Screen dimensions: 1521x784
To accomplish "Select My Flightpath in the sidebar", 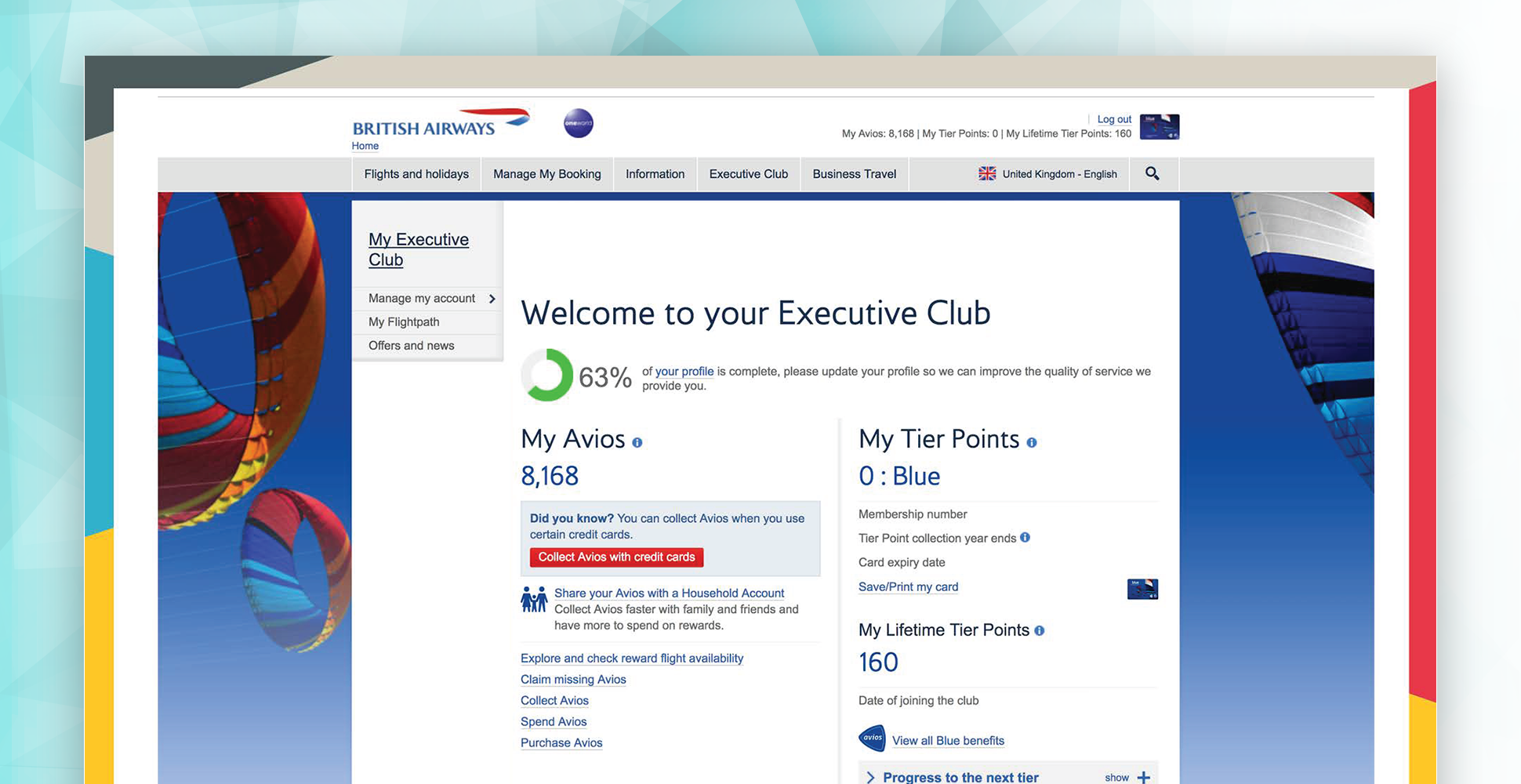I will pyautogui.click(x=404, y=322).
